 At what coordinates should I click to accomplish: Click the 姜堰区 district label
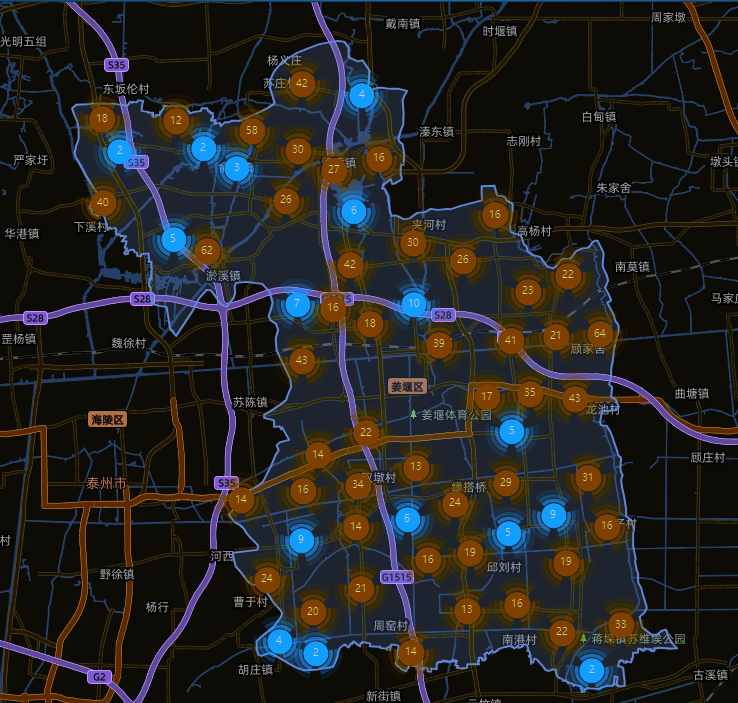click(x=408, y=386)
